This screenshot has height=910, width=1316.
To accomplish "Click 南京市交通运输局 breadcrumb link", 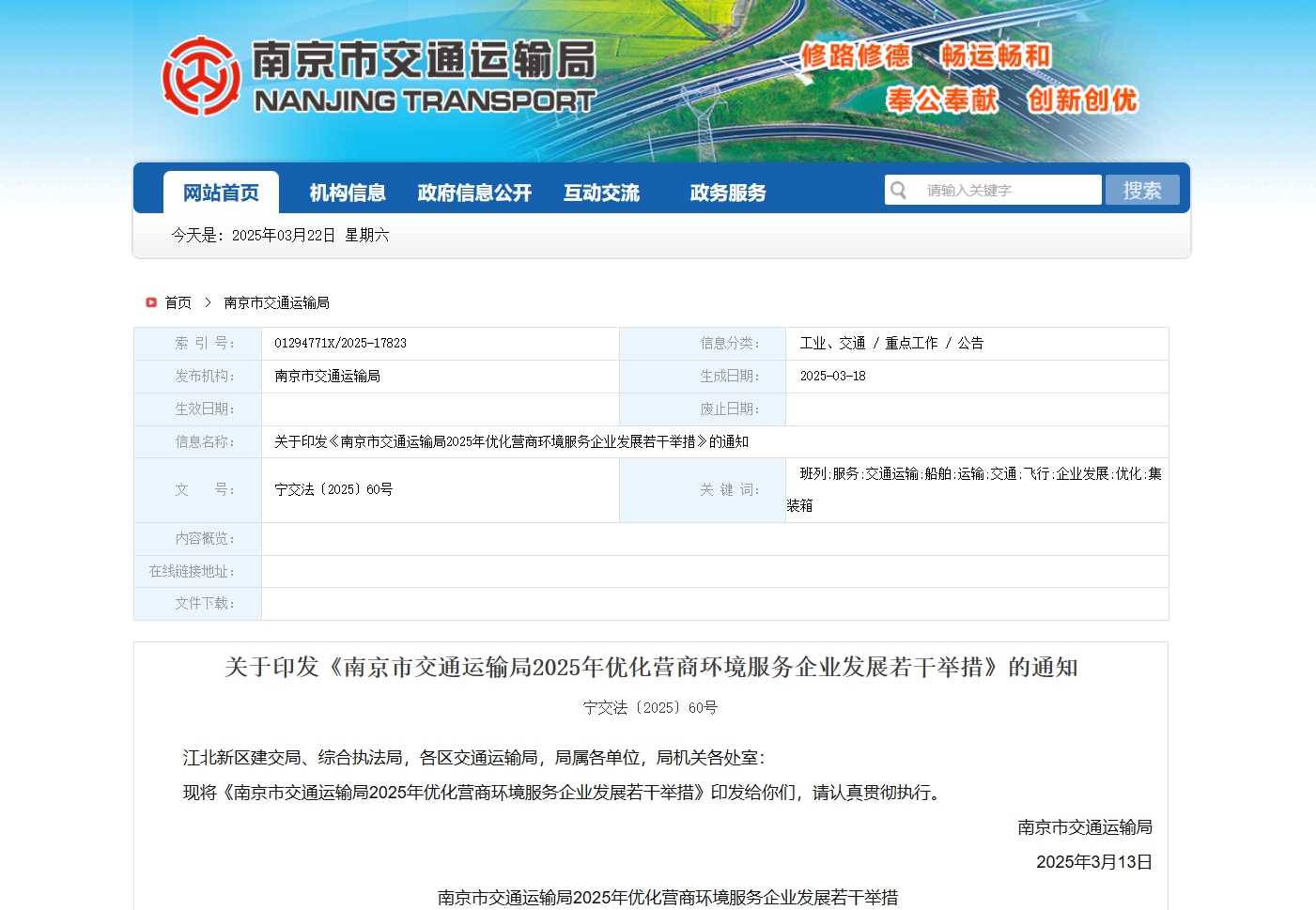I will tap(276, 302).
